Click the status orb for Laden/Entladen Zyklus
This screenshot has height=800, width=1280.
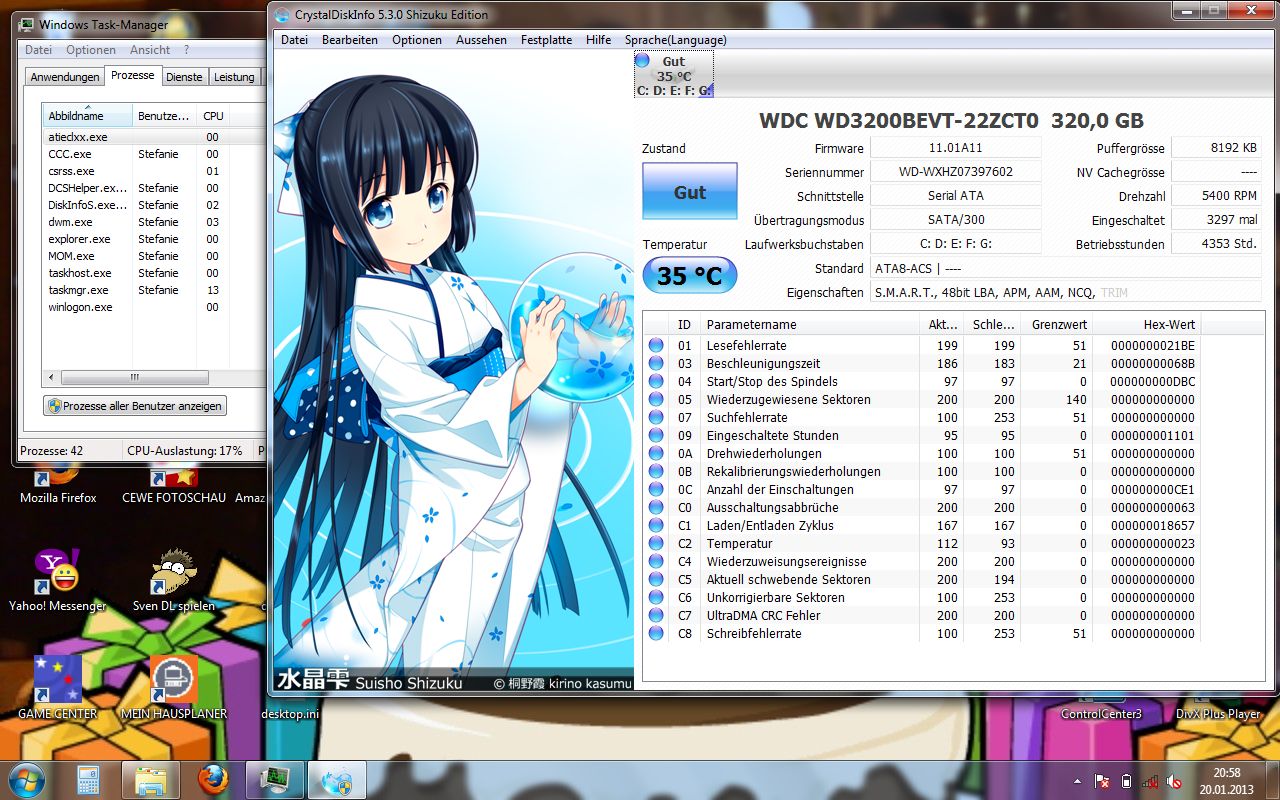656,525
